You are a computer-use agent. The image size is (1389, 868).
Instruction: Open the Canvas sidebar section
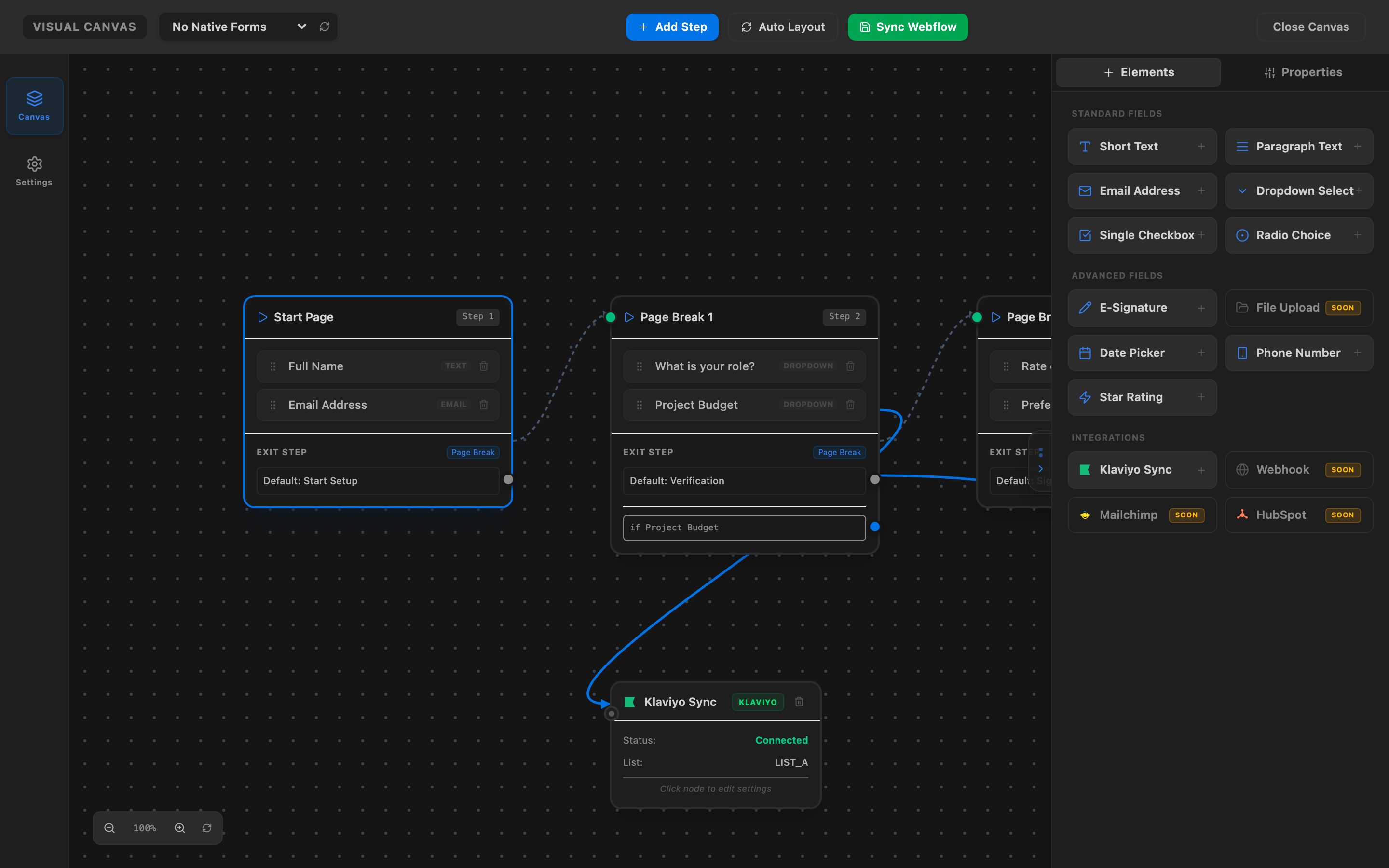[34, 106]
